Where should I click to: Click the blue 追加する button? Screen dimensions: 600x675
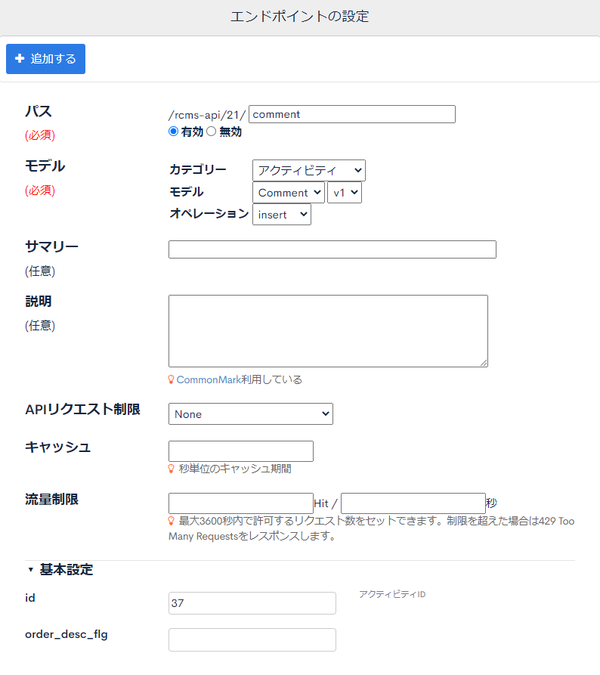coord(46,59)
